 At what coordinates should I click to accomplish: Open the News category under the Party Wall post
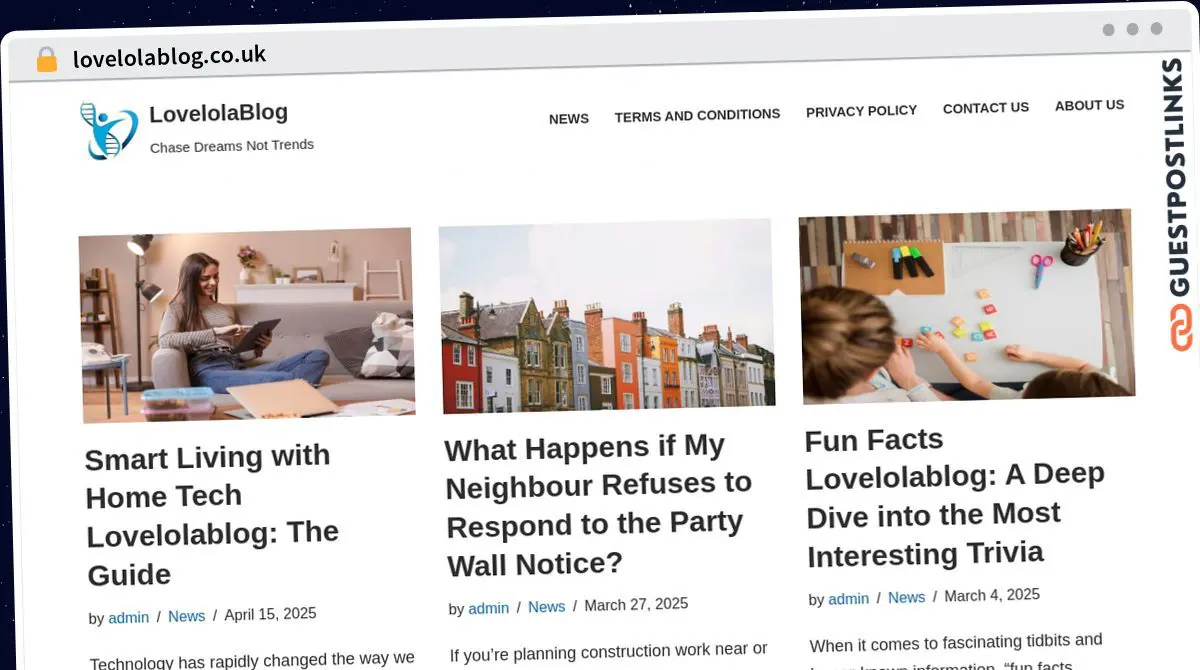[x=546, y=607]
